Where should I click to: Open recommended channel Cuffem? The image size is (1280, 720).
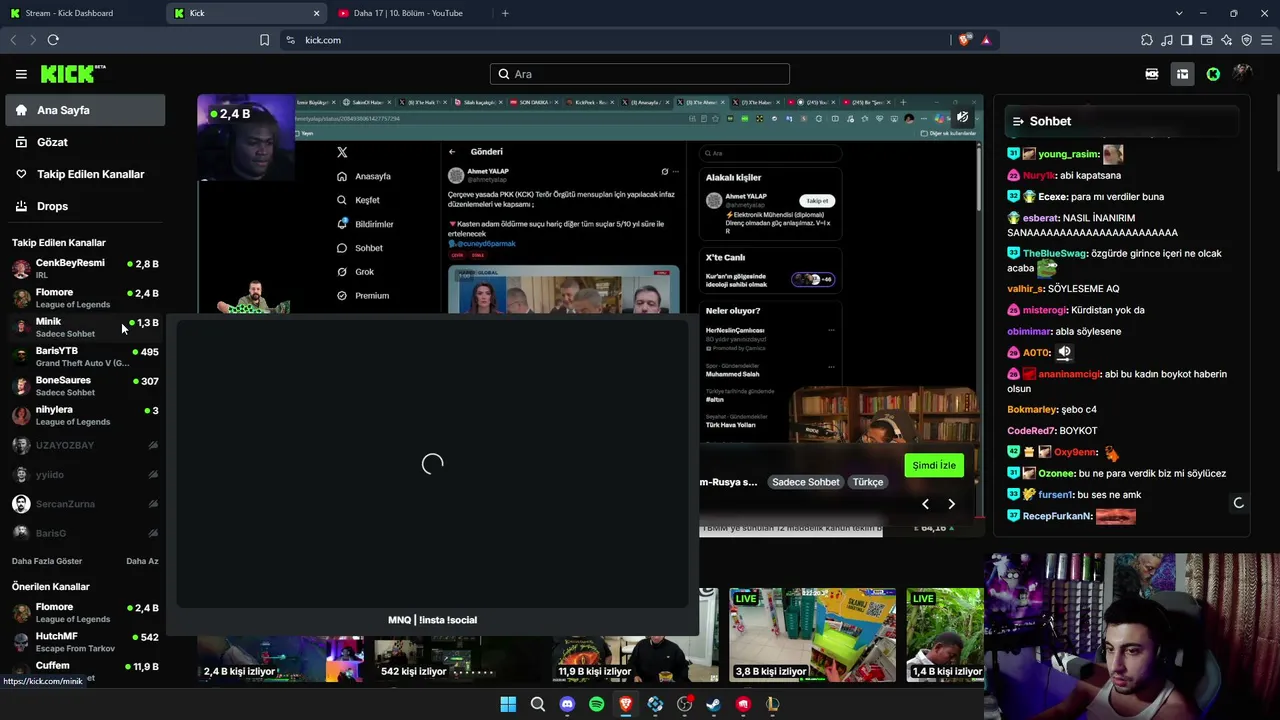84,671
